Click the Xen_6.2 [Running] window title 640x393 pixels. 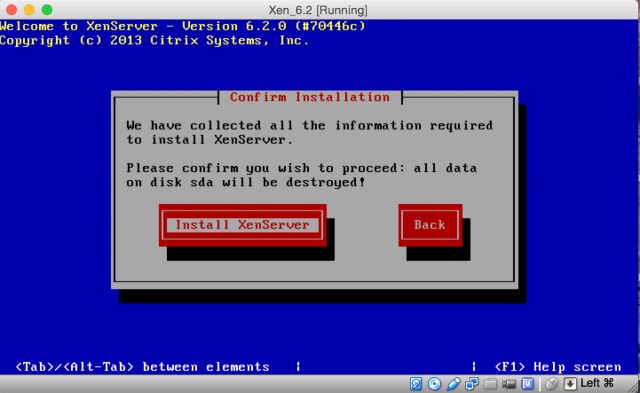(x=318, y=10)
